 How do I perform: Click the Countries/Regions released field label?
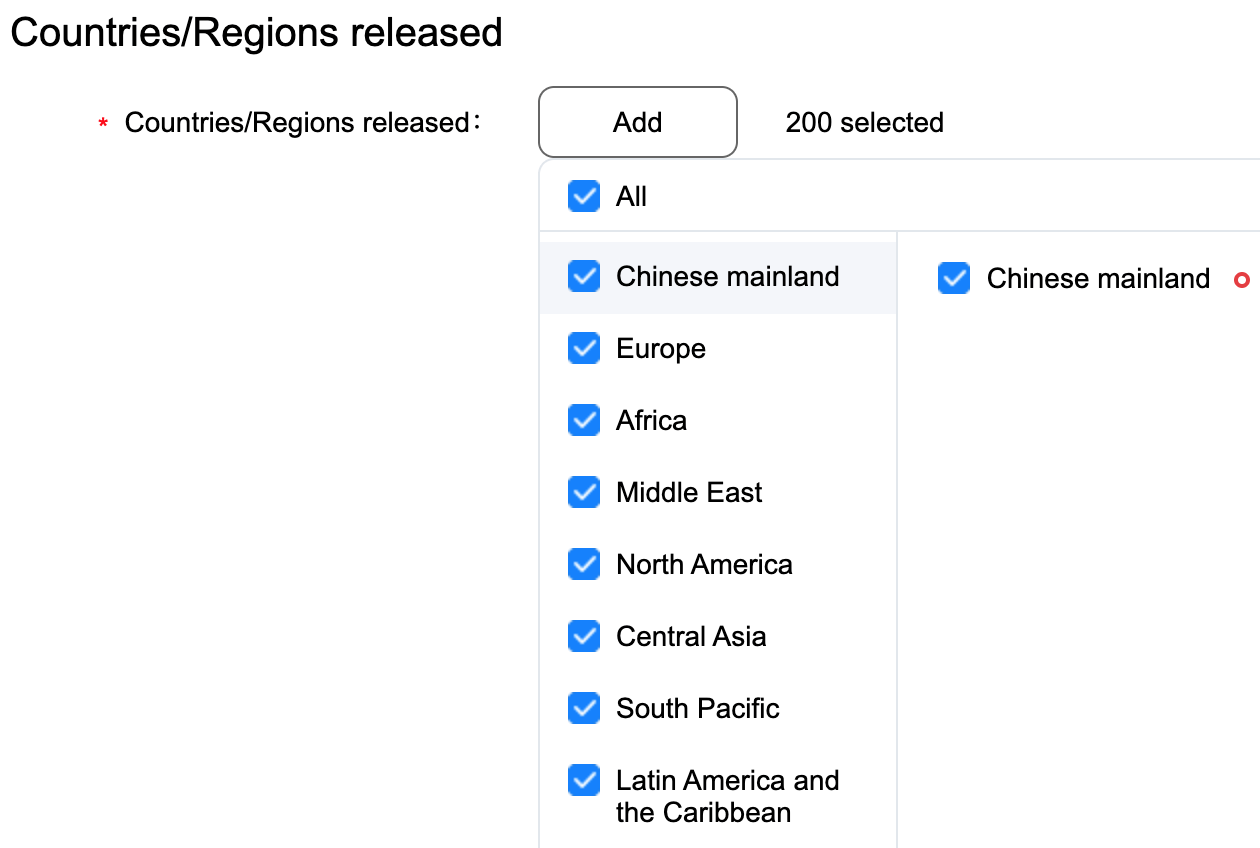tap(303, 123)
